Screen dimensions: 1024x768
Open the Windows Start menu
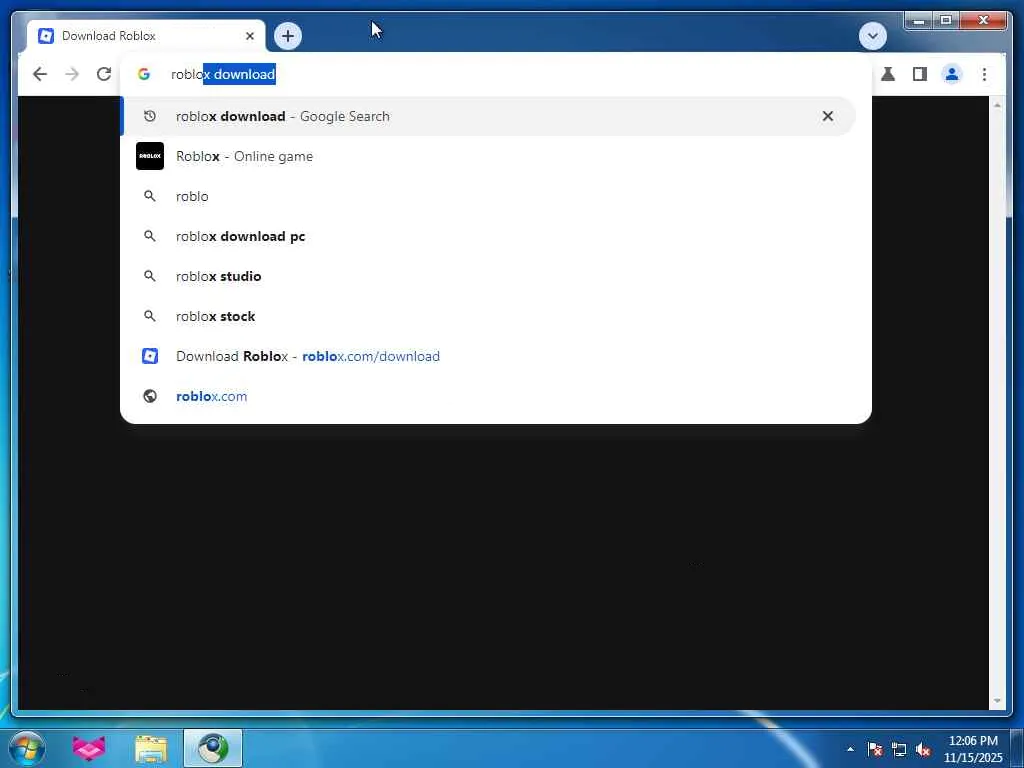(27, 748)
